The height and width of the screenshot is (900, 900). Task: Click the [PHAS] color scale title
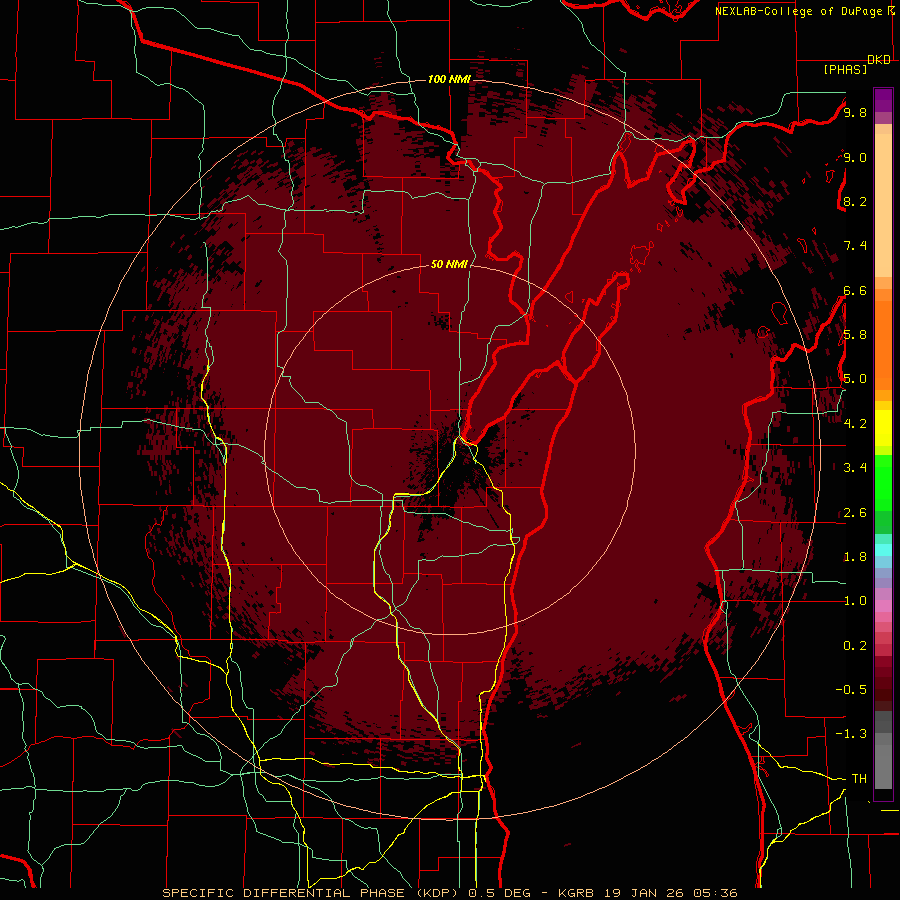point(845,70)
